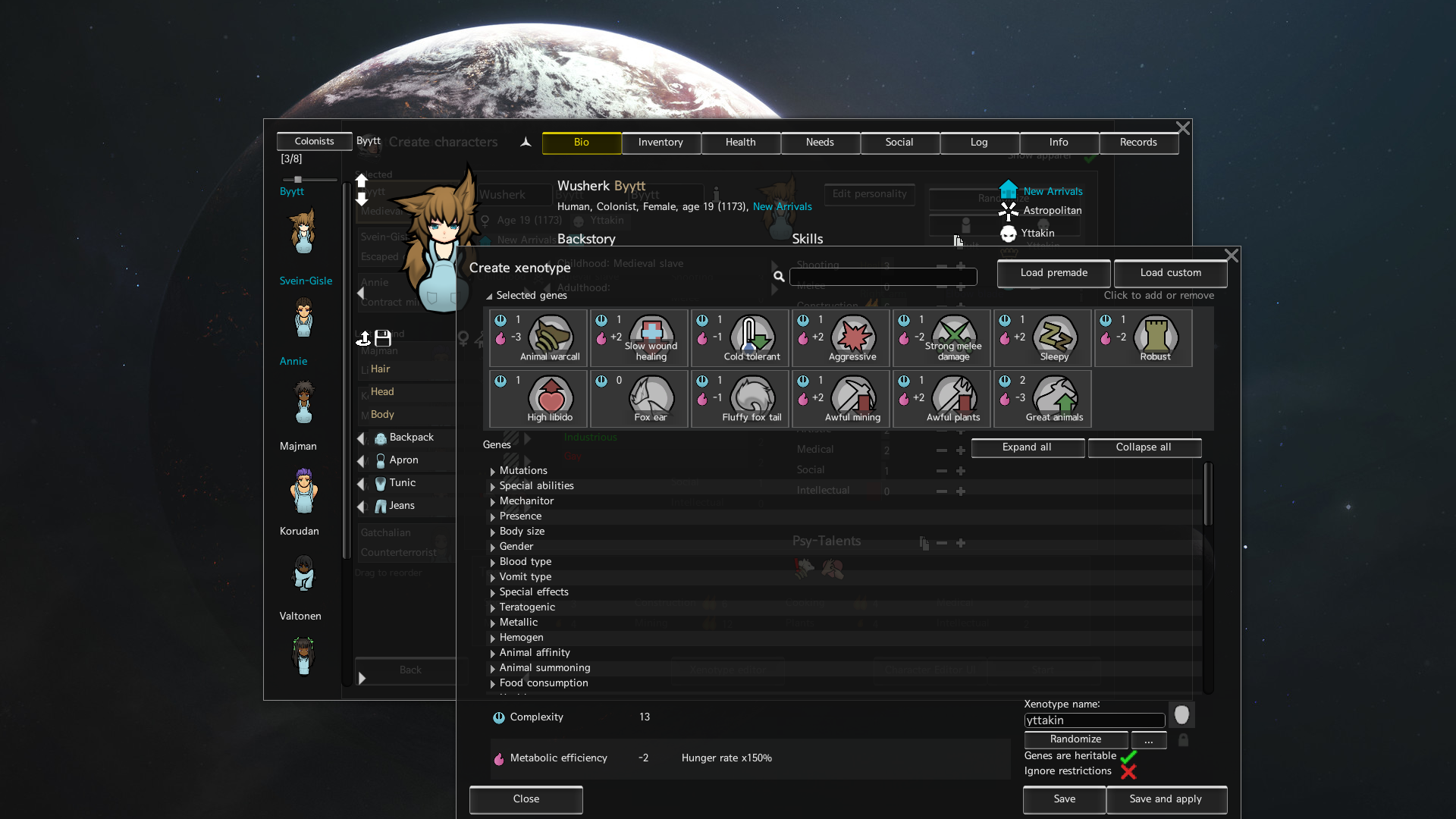Expand the Metallic gene category

click(x=493, y=623)
